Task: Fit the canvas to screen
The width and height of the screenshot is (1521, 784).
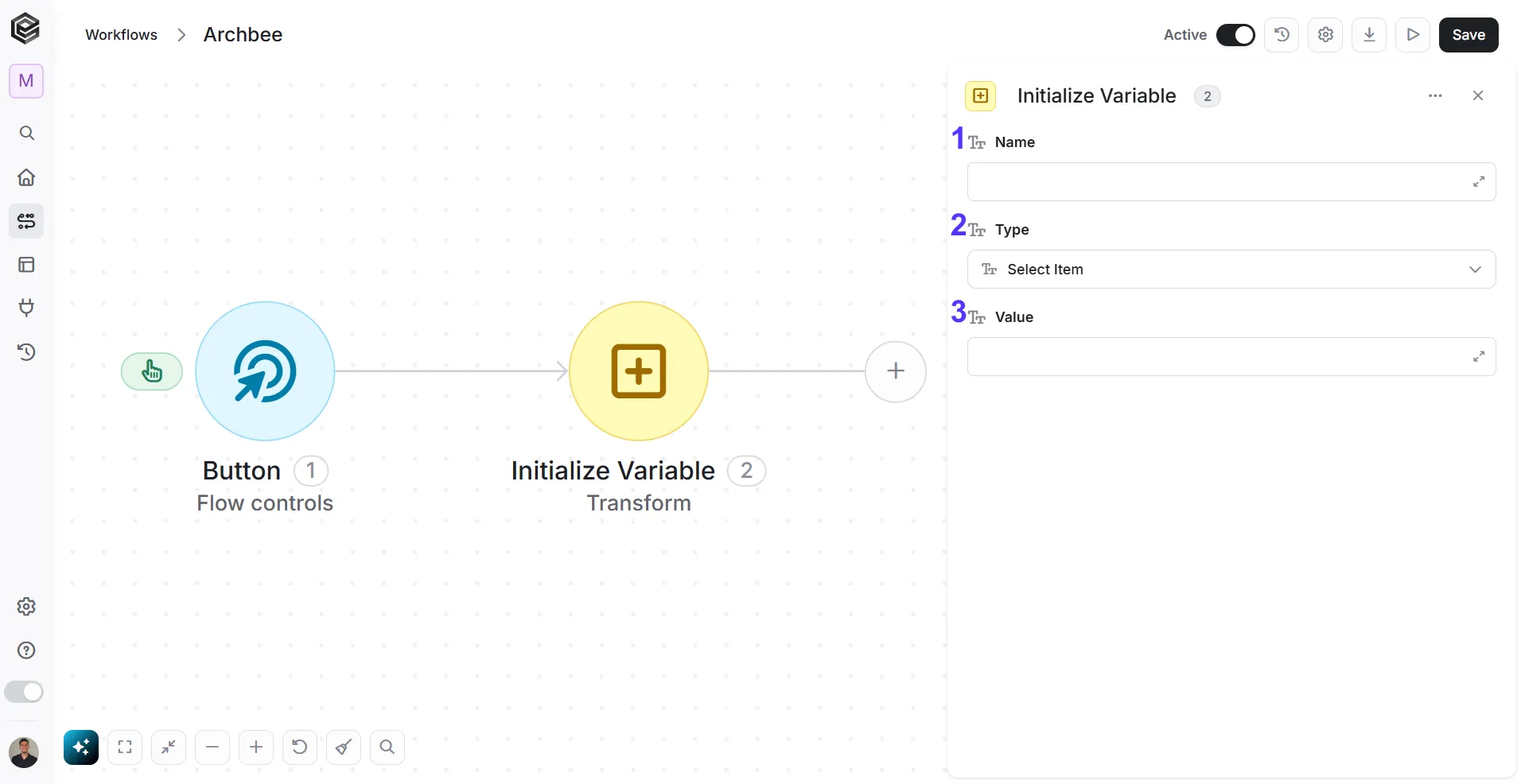Action: [x=125, y=747]
